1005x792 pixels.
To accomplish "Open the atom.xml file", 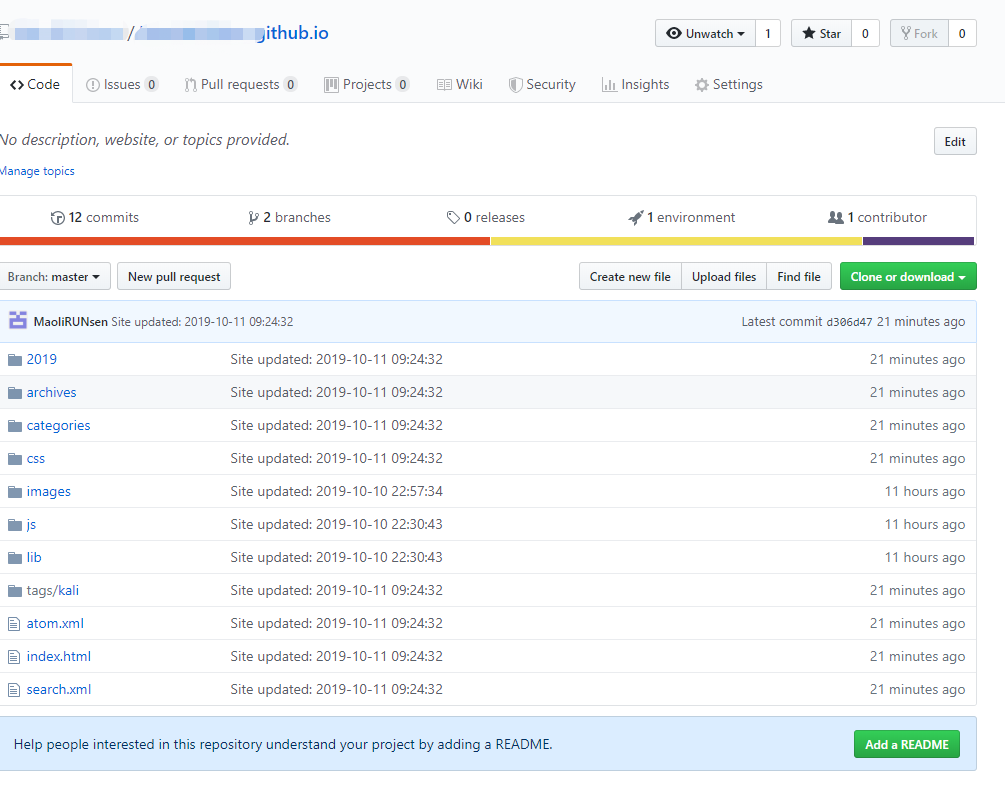I will [55, 623].
